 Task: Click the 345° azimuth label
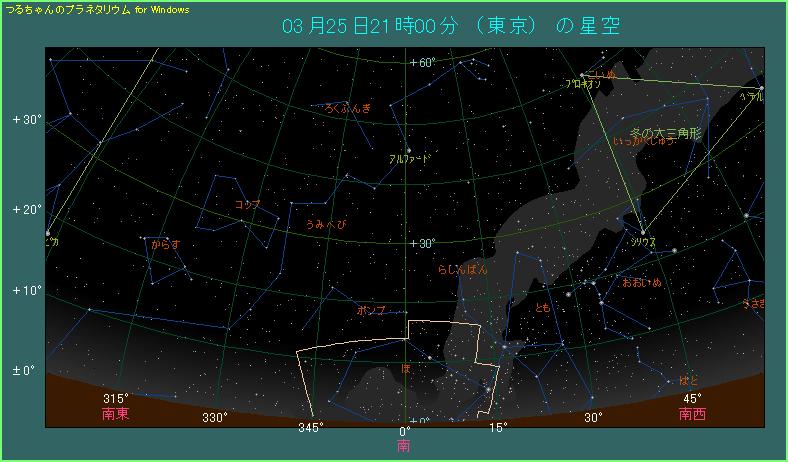(312, 428)
